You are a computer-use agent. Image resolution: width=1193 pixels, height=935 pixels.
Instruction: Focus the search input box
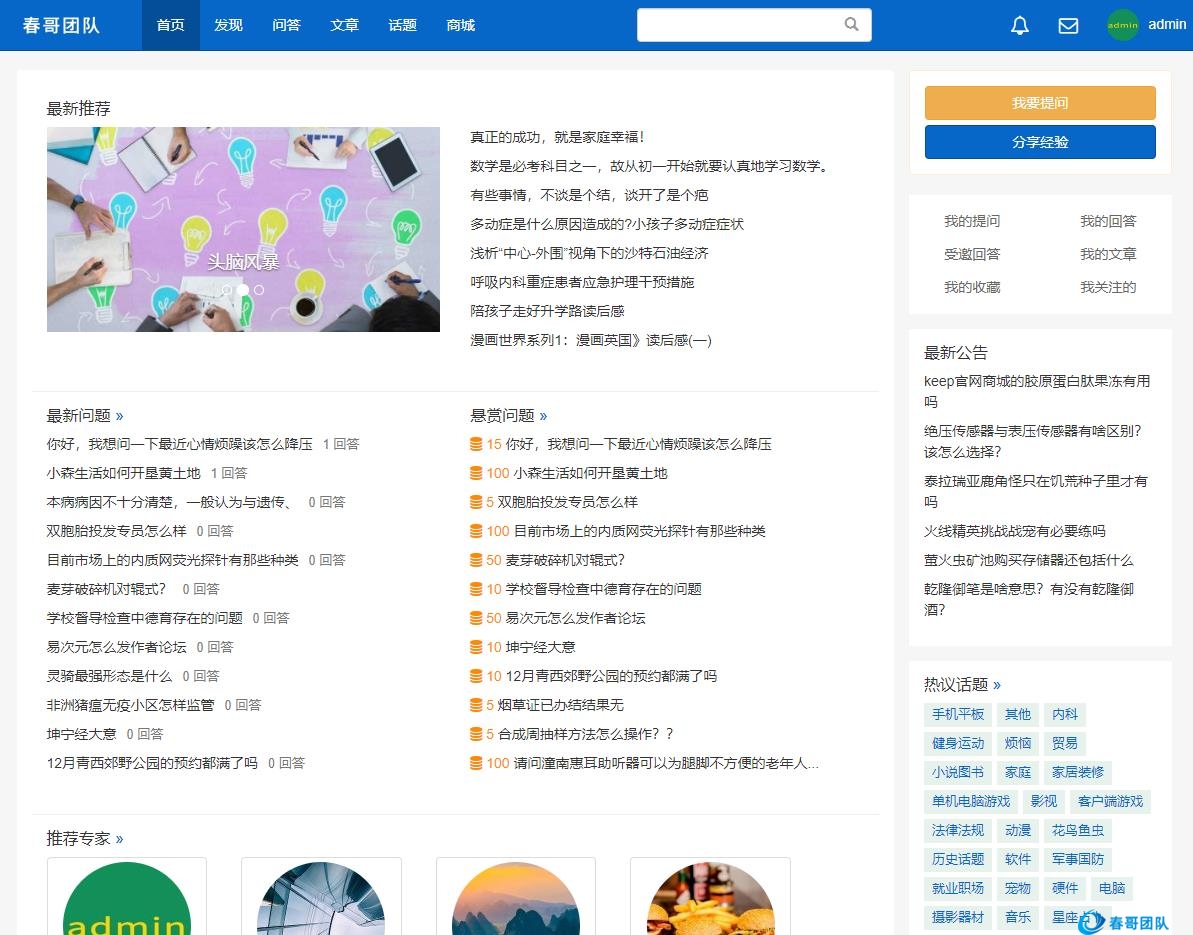(x=738, y=25)
